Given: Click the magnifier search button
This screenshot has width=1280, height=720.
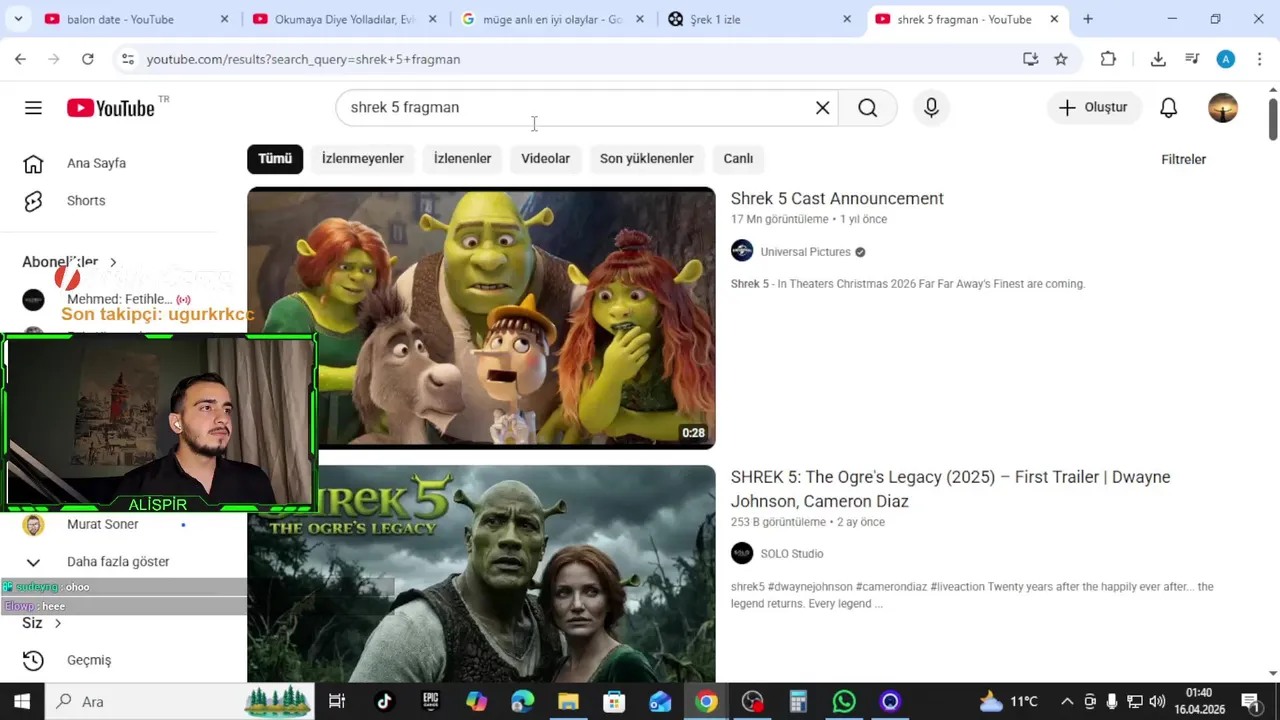Looking at the screenshot, I should click(x=867, y=108).
